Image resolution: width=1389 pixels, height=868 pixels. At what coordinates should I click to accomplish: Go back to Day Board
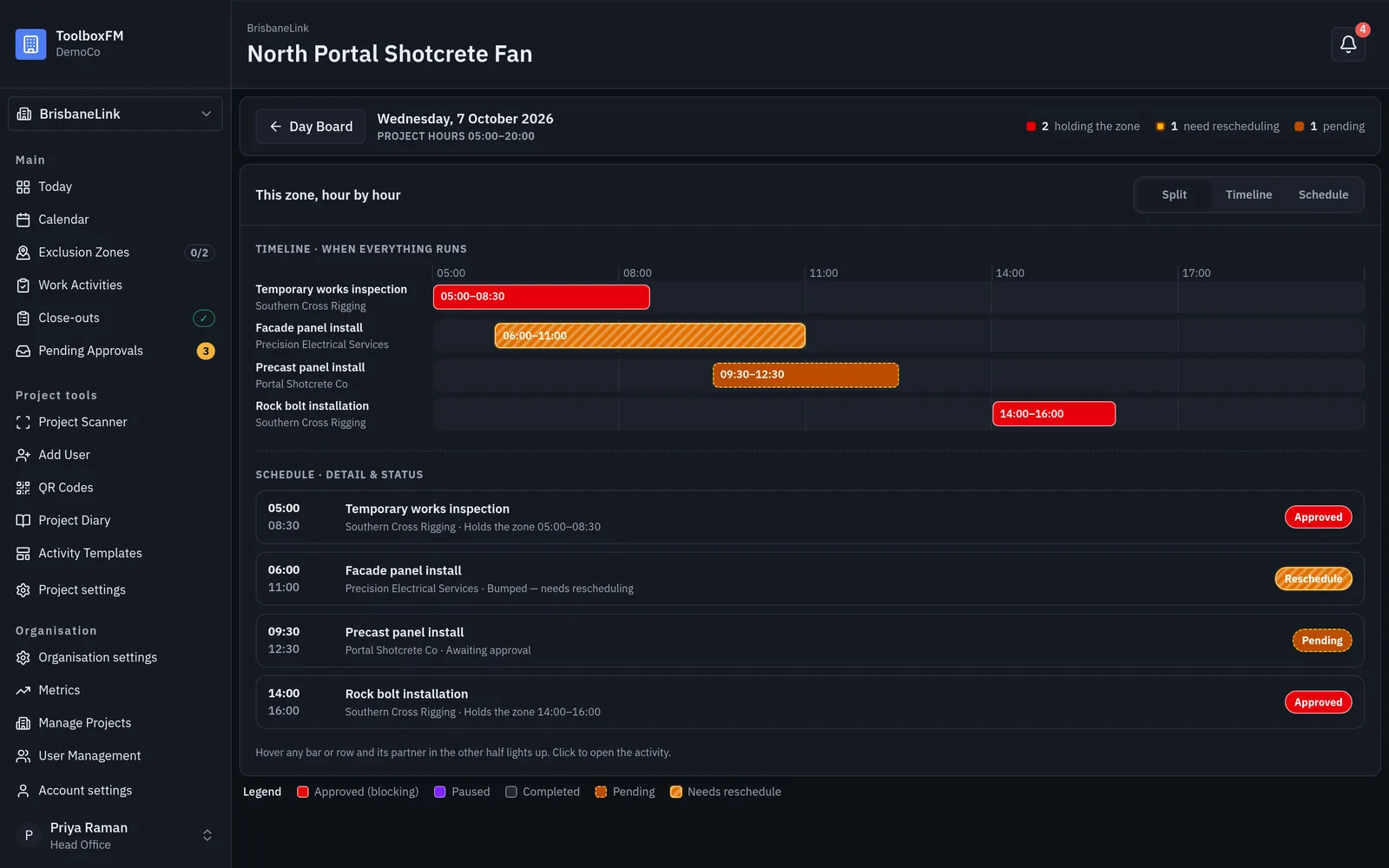coord(311,127)
